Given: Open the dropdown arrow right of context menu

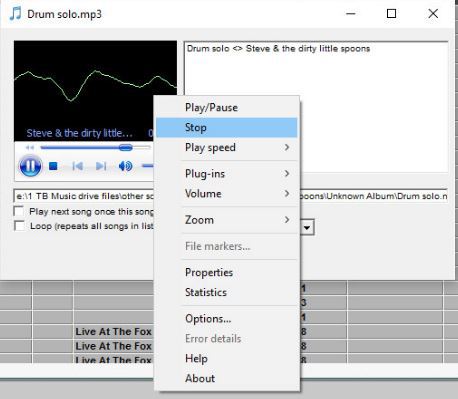Looking at the screenshot, I should (307, 228).
